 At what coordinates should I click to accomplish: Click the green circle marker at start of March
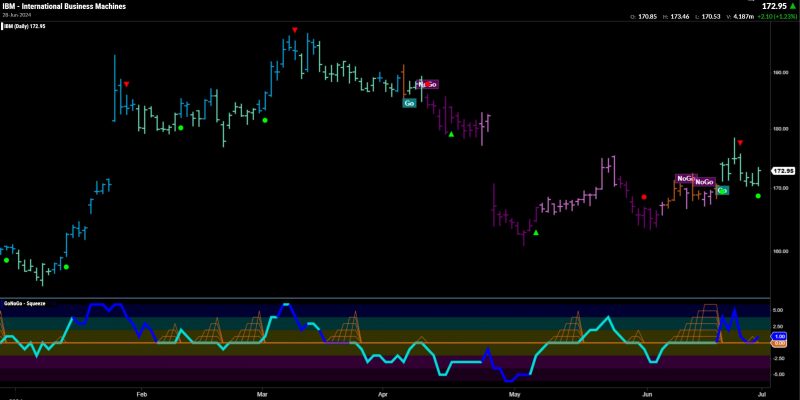pos(264,120)
